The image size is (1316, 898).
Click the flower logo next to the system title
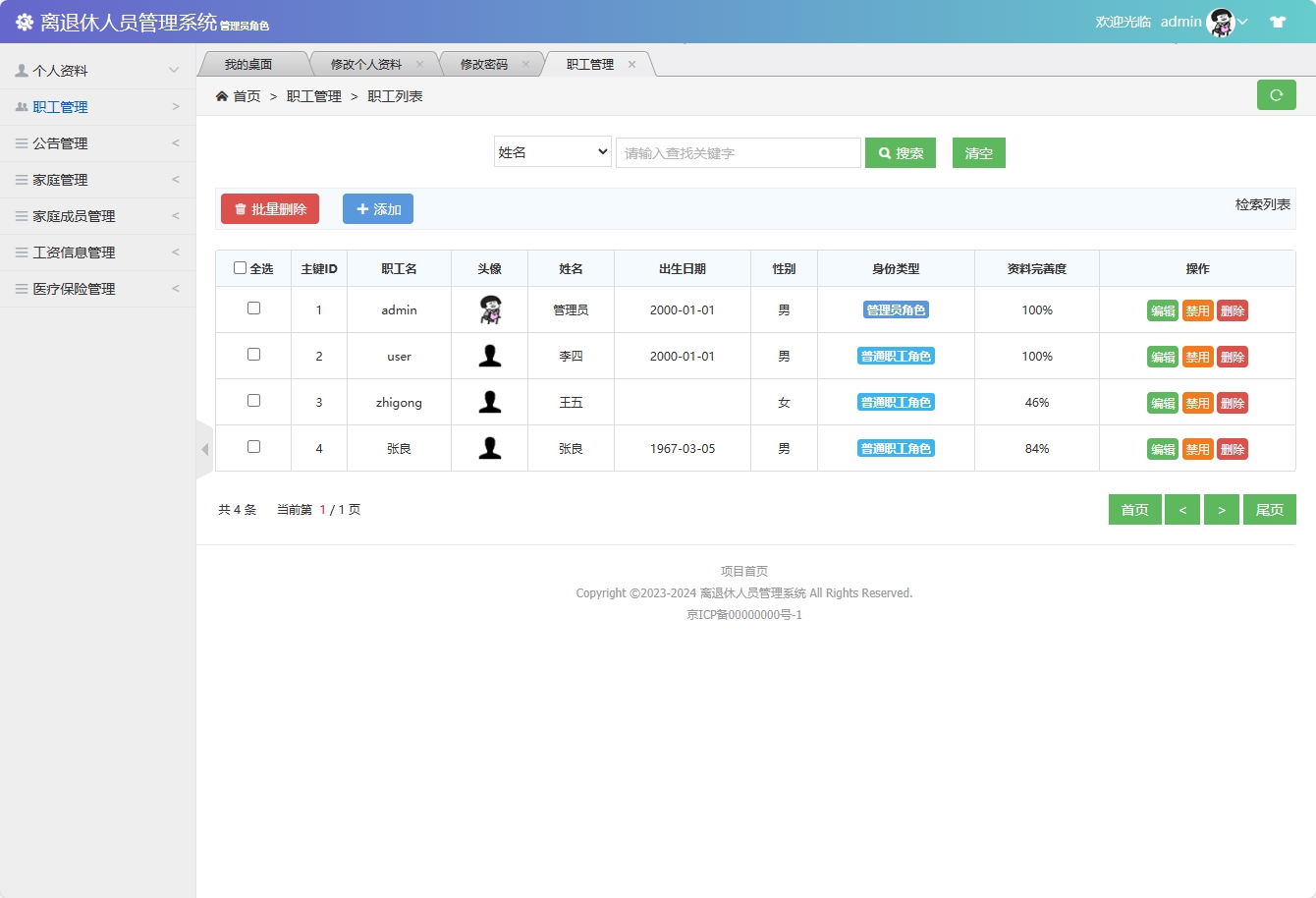coord(25,20)
